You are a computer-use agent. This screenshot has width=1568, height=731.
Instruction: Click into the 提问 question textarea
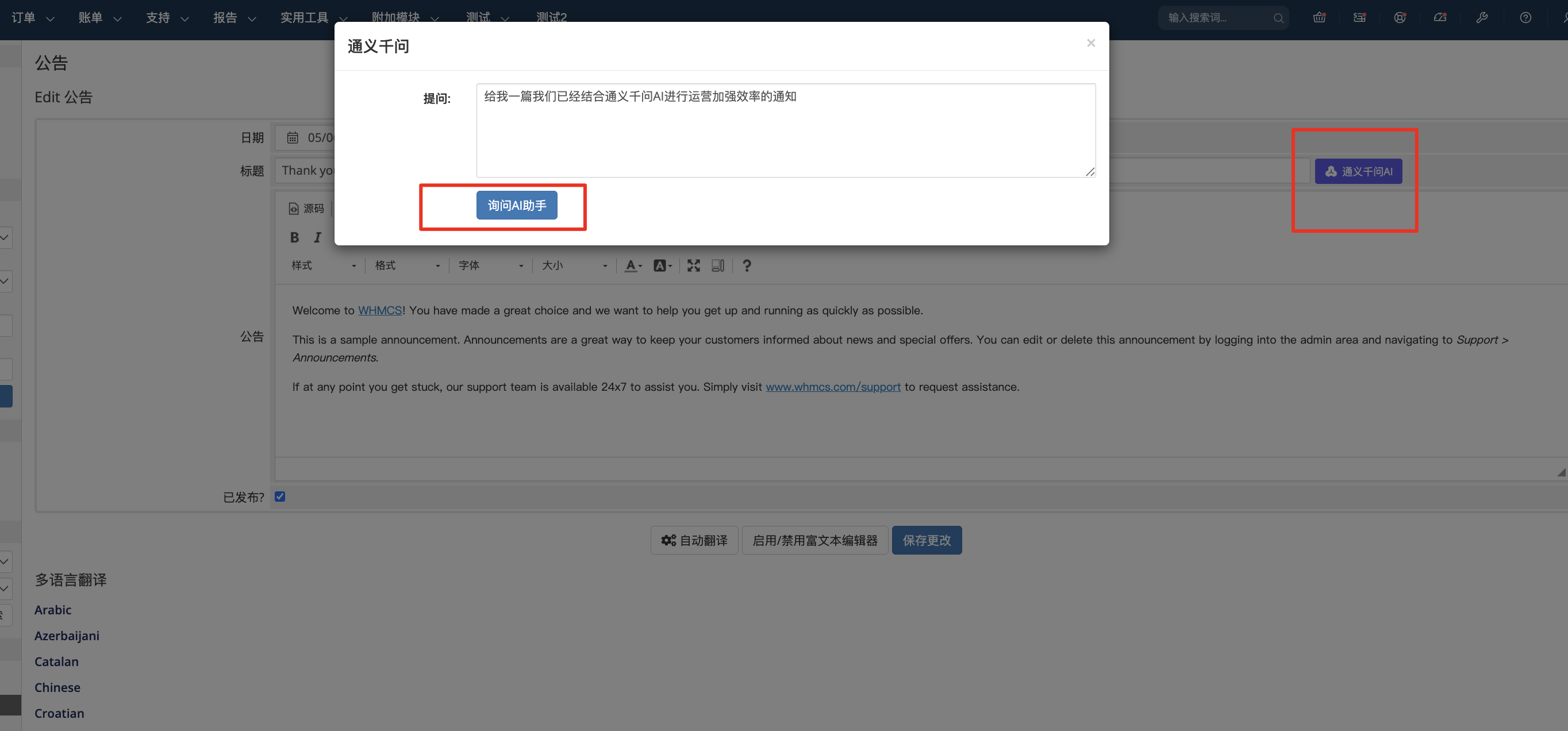pyautogui.click(x=785, y=130)
